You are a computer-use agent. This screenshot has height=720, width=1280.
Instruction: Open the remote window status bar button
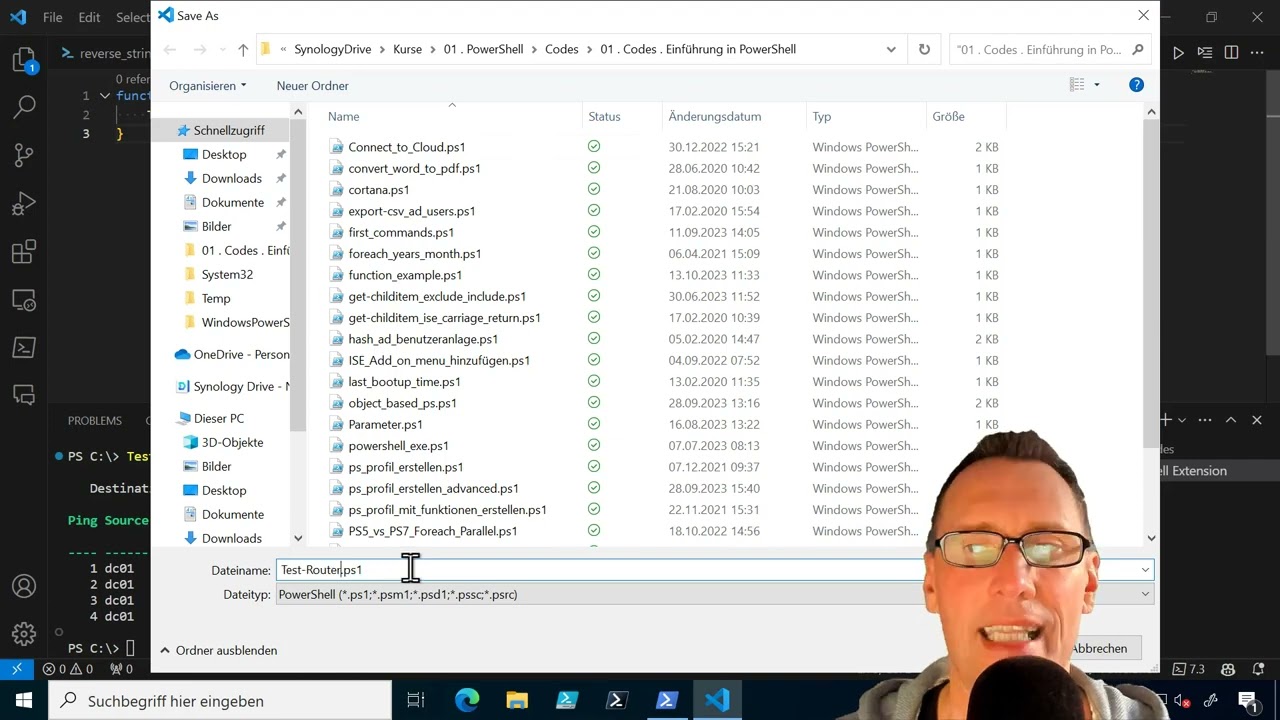(17, 669)
